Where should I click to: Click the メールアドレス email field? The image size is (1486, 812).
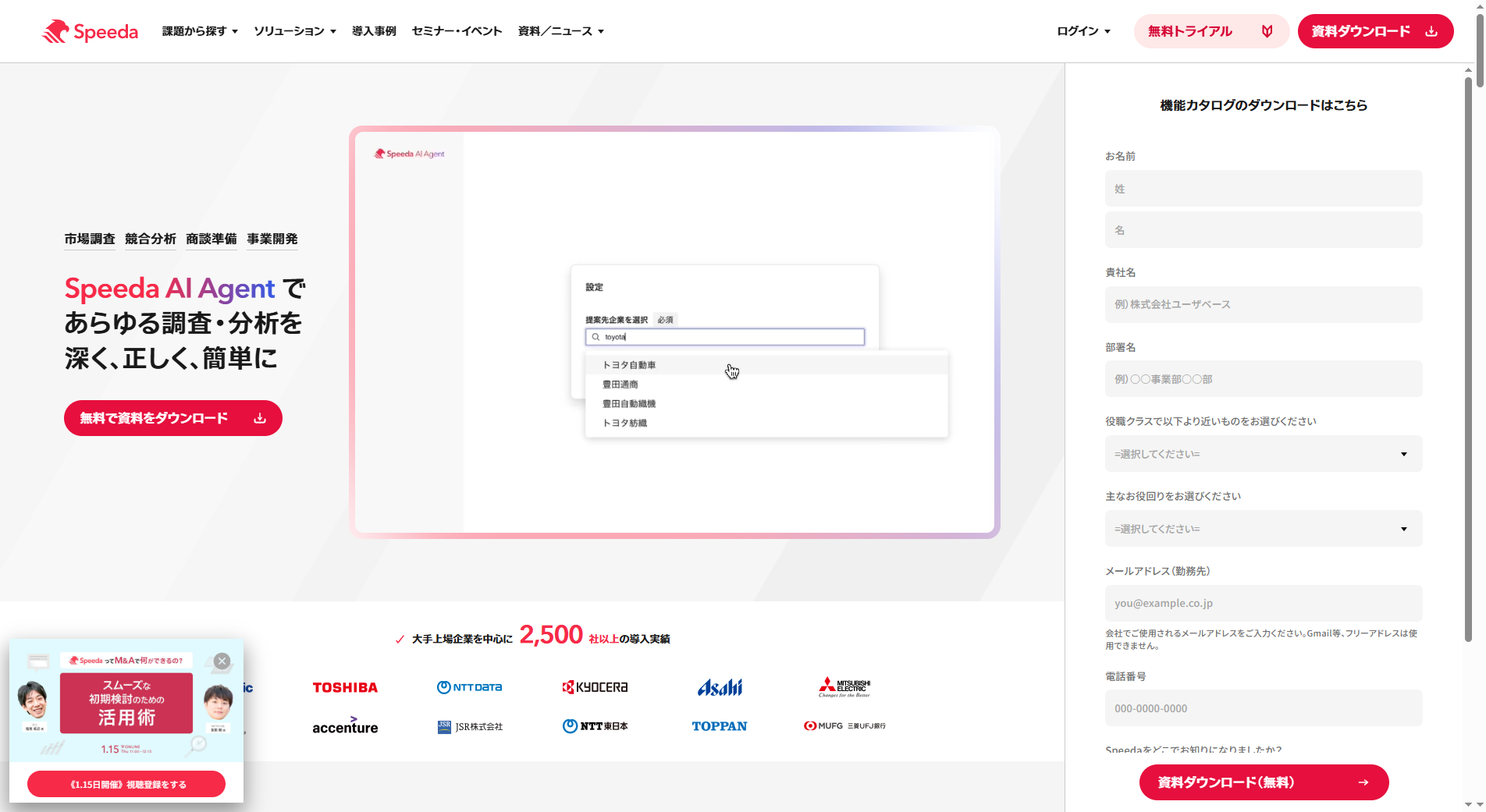tap(1264, 603)
